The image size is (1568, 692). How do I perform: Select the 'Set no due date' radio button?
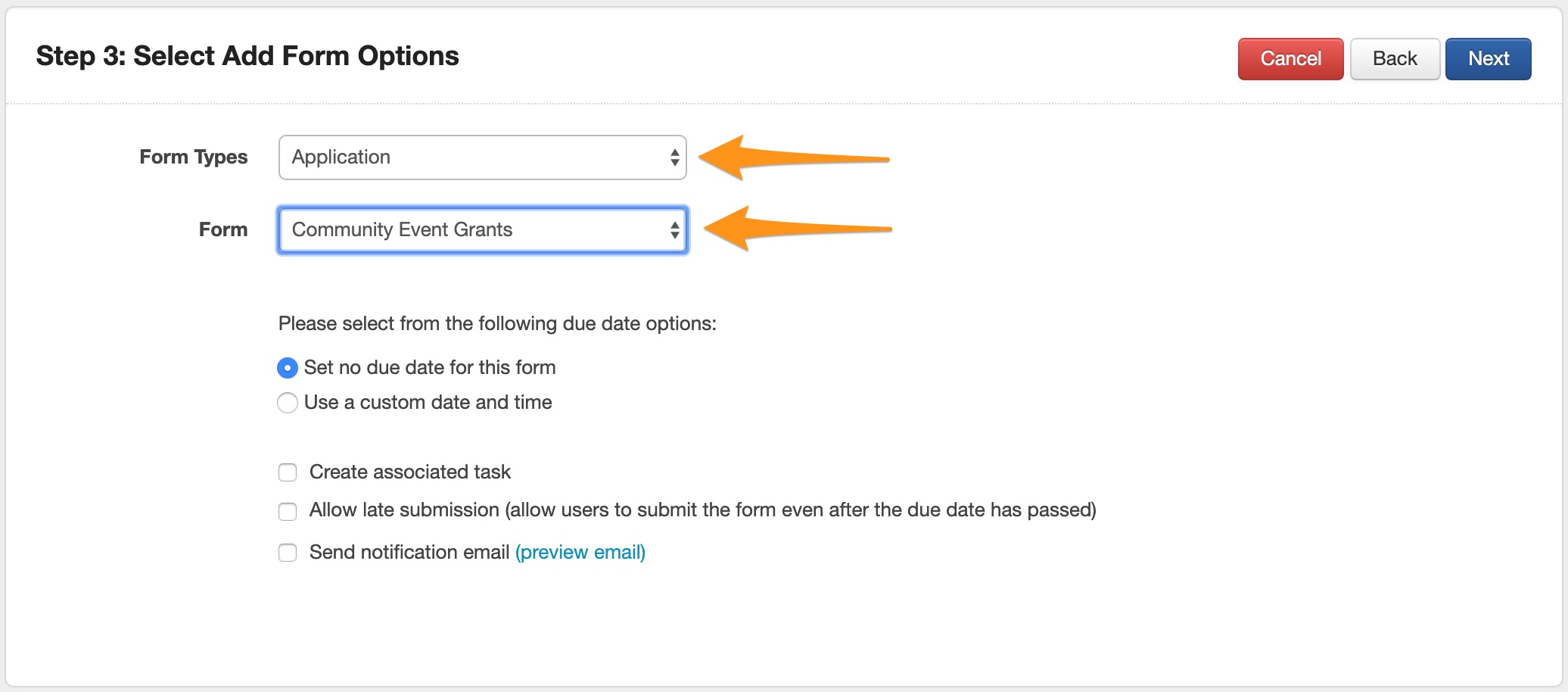click(x=288, y=368)
